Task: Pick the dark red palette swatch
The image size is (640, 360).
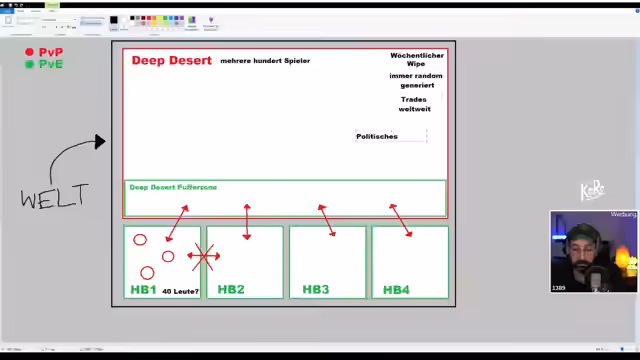Action: pos(143,18)
